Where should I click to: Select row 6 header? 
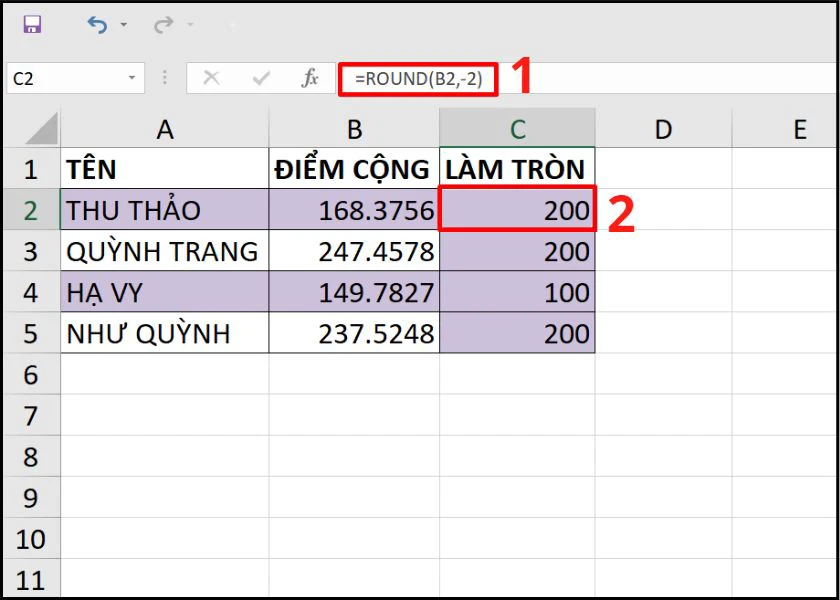(31, 374)
